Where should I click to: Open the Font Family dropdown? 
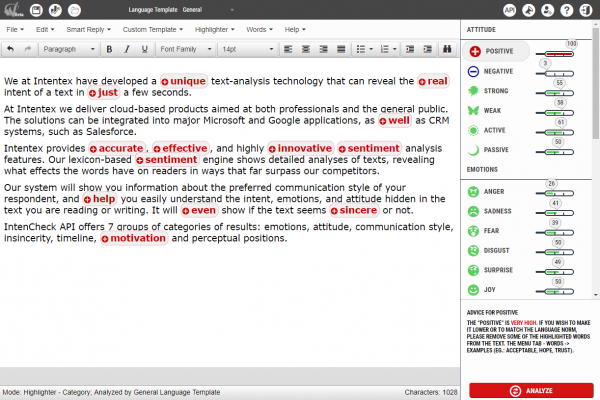[x=186, y=49]
